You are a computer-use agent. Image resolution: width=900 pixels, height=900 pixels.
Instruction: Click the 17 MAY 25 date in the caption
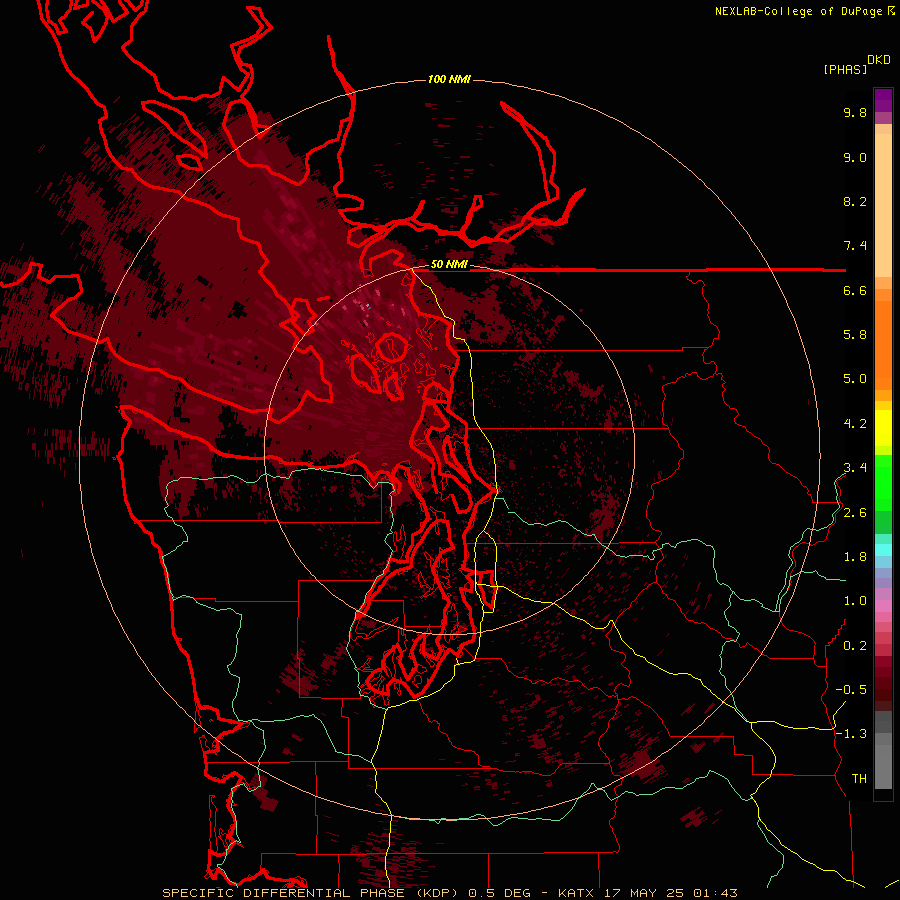coord(643,893)
